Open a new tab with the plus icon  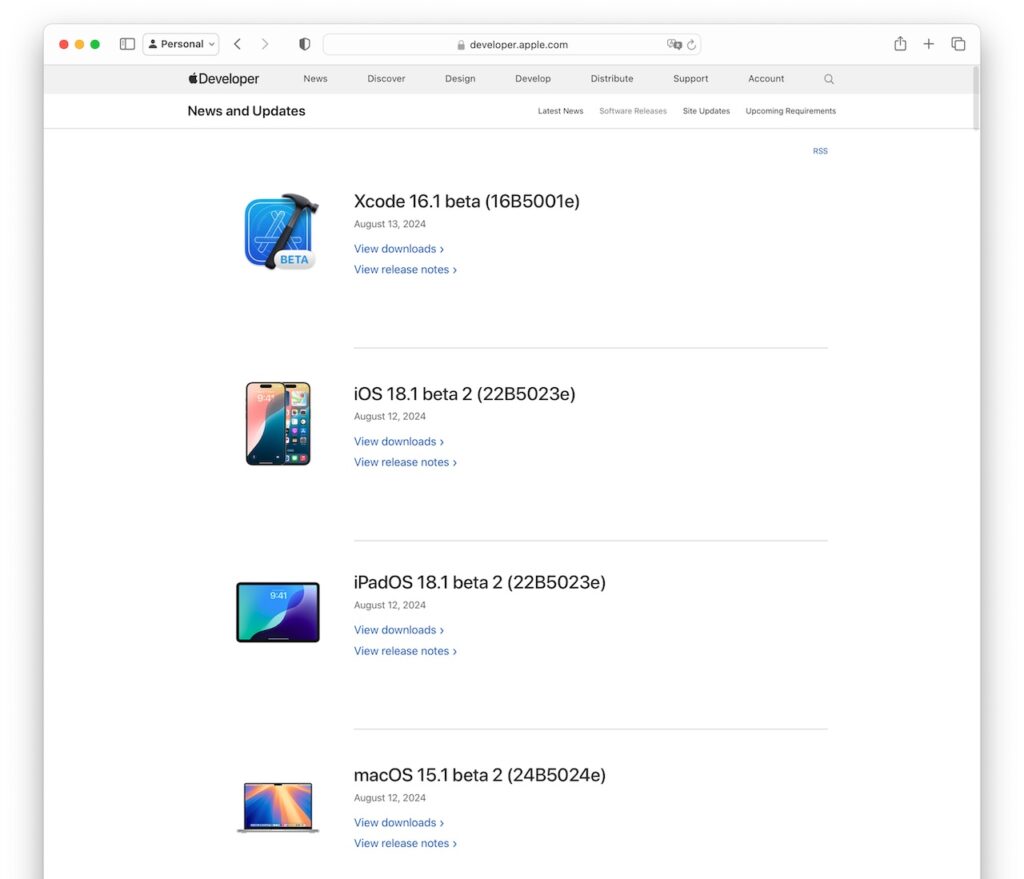pyautogui.click(x=928, y=44)
